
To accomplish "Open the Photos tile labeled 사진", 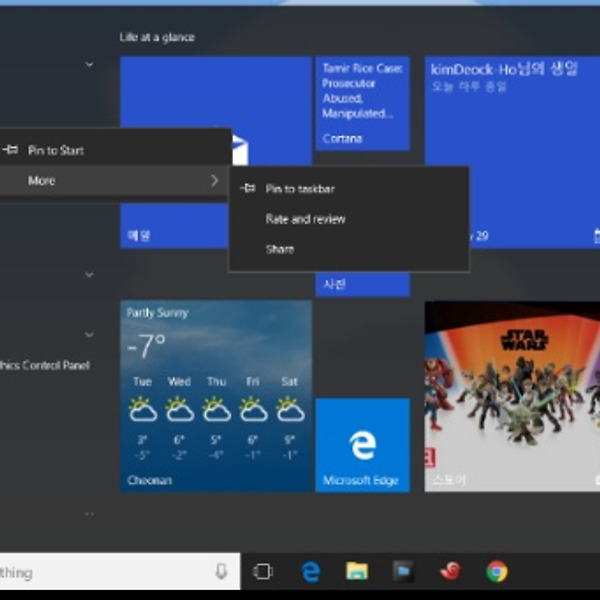I will point(362,284).
